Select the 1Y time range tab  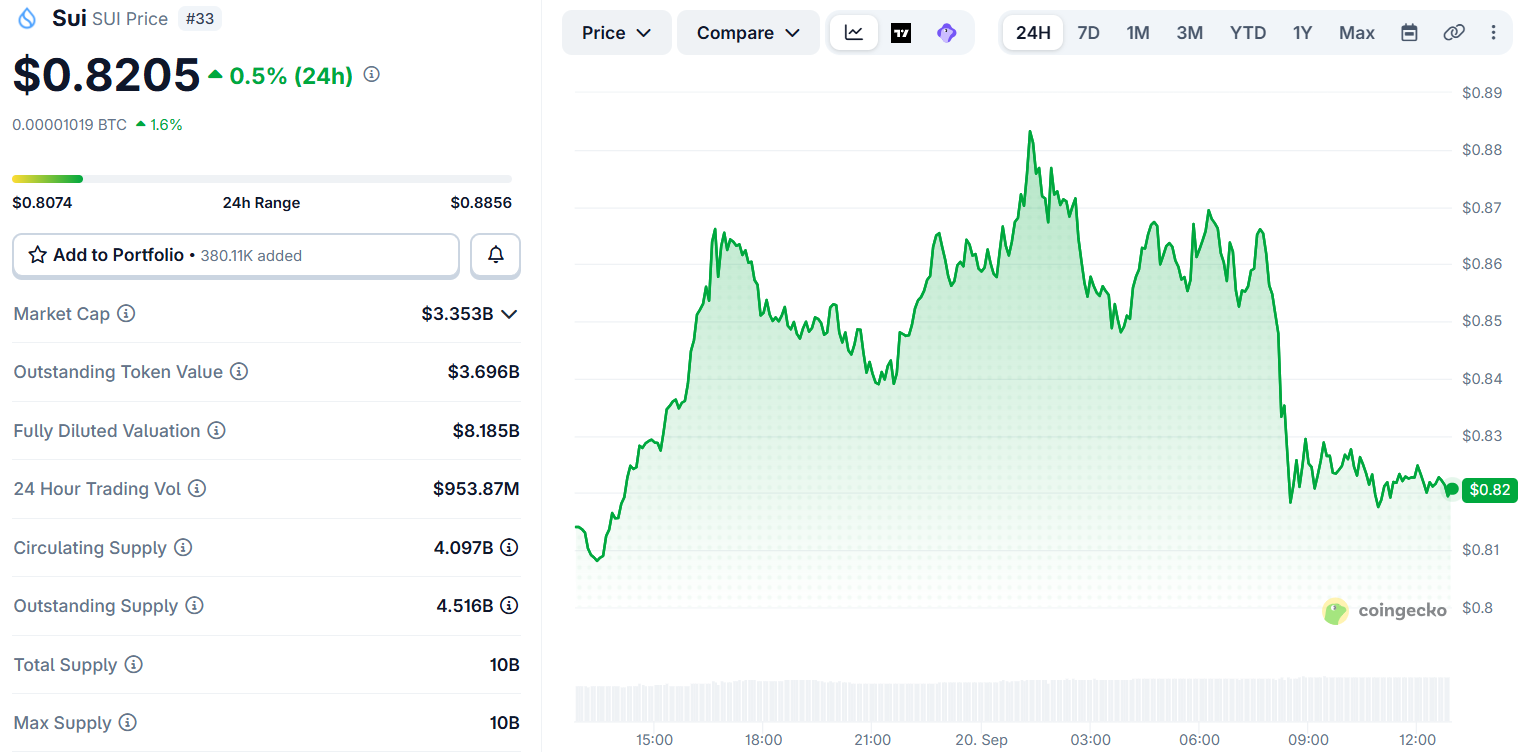1302,33
